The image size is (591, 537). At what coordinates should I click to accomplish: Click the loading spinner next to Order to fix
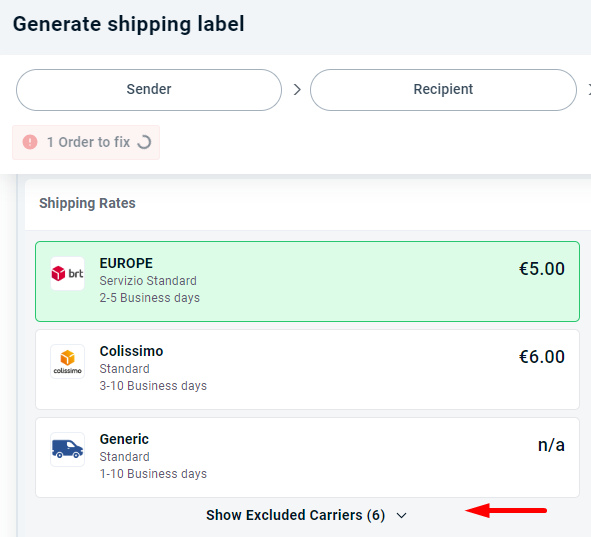pyautogui.click(x=144, y=142)
